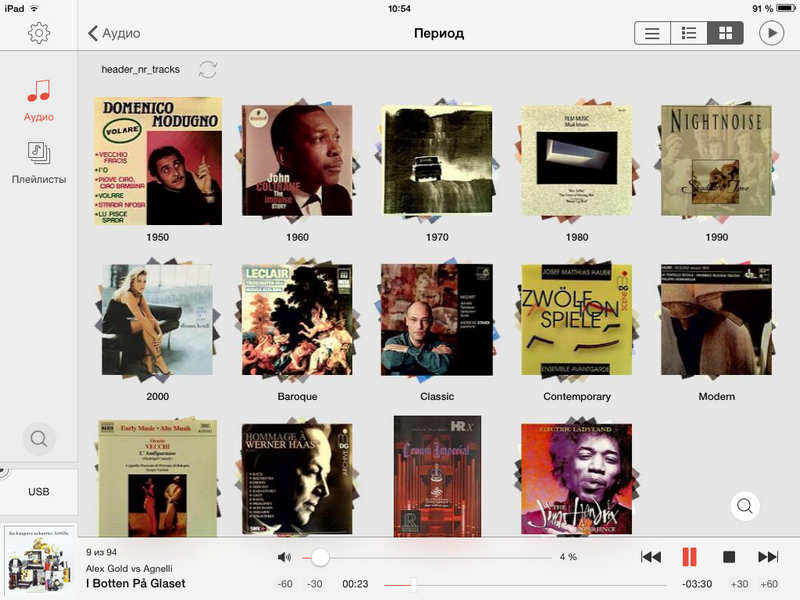
Task: Click the artist Alex Gold vs Agnelli
Action: click(x=129, y=568)
